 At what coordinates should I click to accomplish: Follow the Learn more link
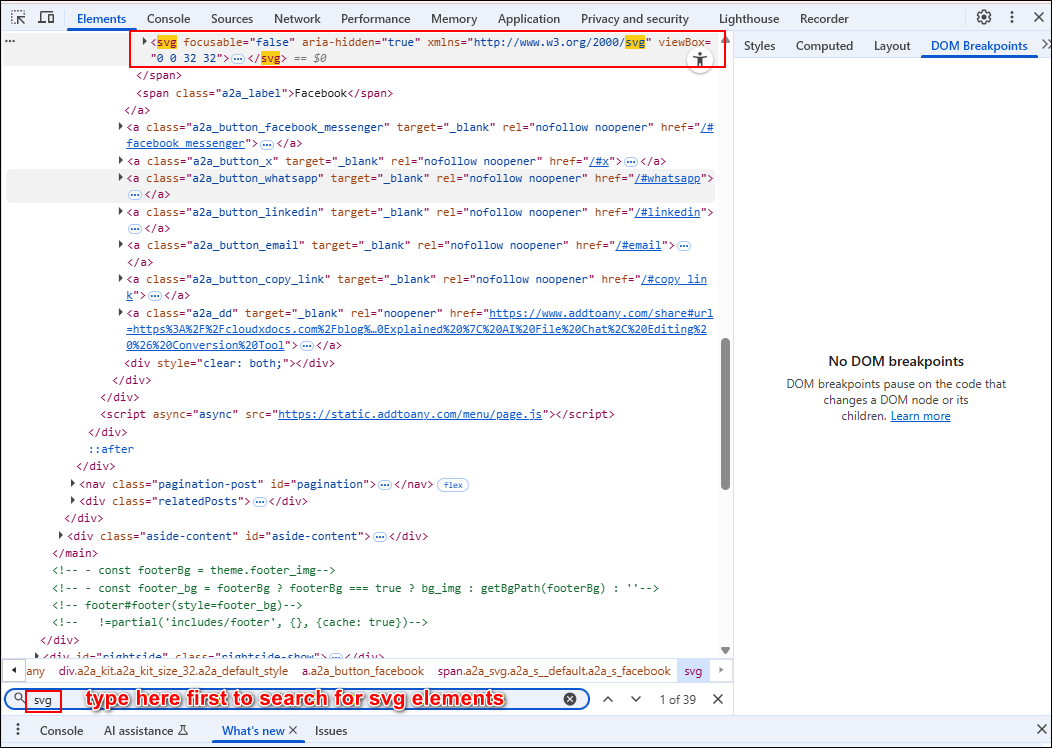pos(920,416)
